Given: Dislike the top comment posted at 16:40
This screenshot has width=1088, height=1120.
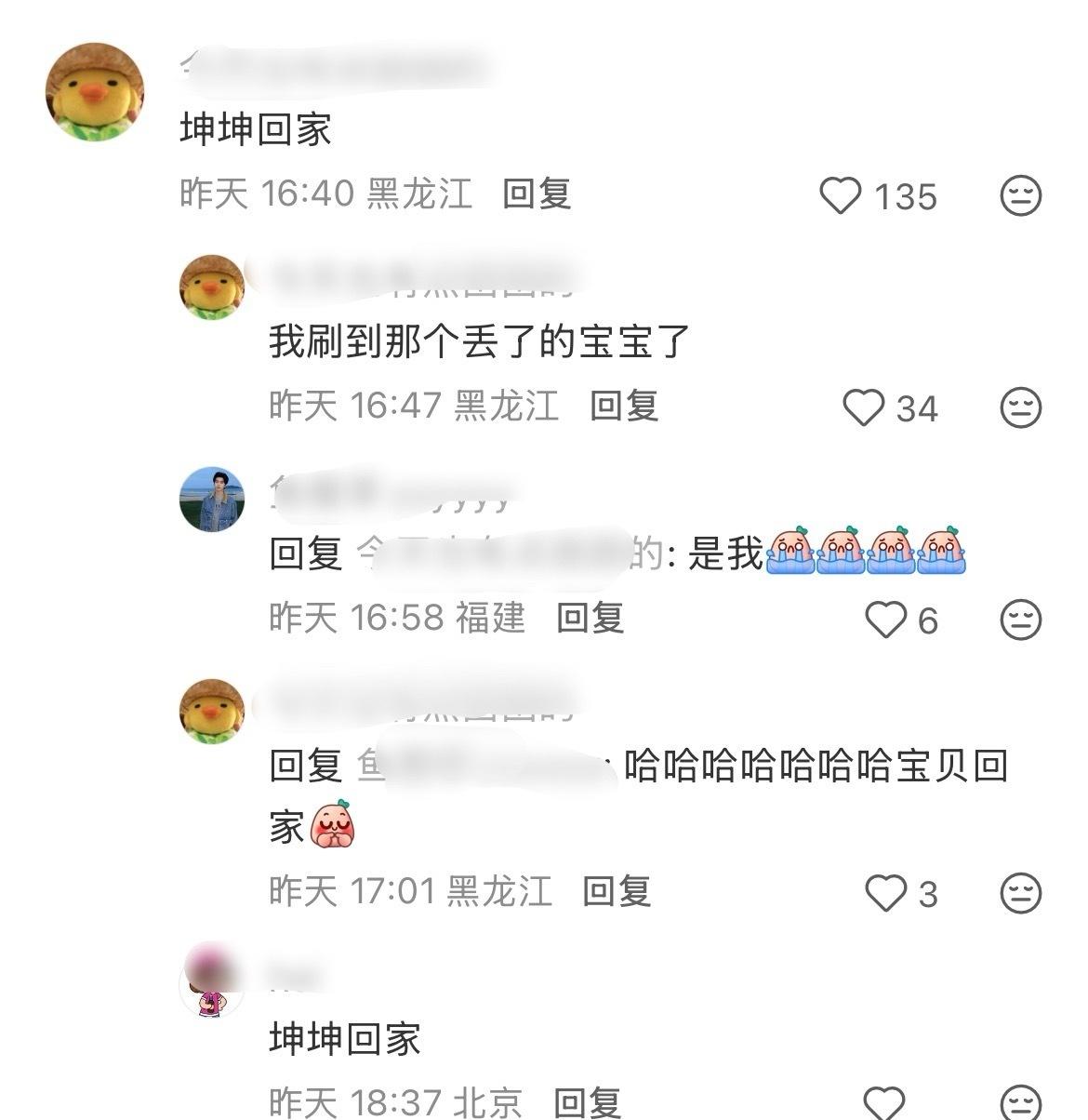Looking at the screenshot, I should click(1020, 195).
